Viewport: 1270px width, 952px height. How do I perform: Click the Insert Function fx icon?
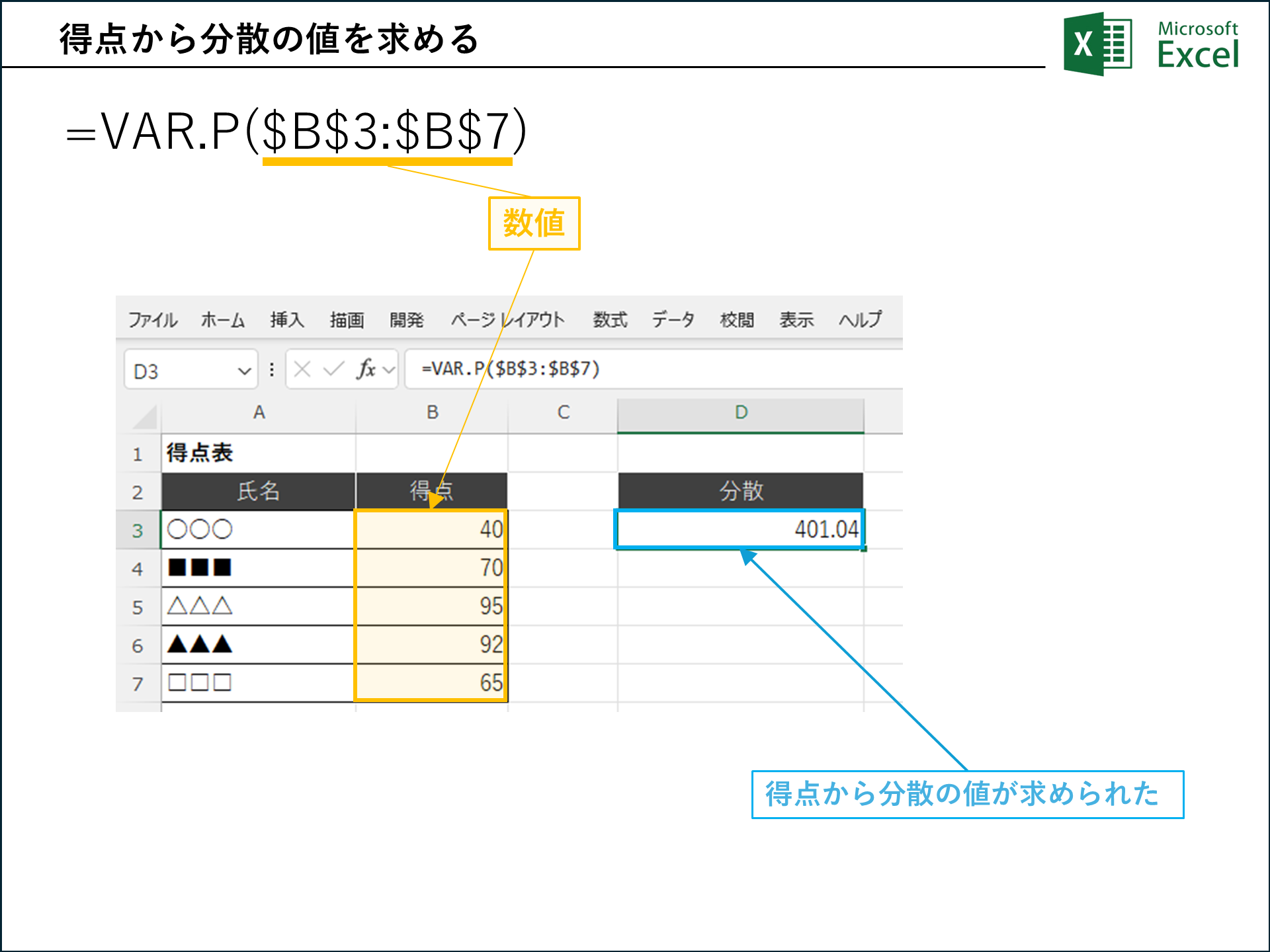tap(366, 368)
